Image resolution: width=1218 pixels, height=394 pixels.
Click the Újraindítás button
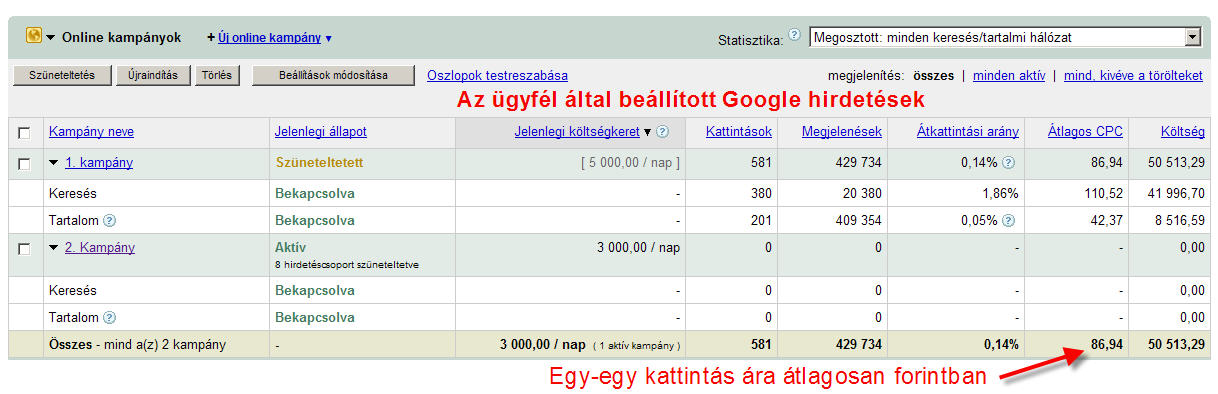click(x=153, y=75)
